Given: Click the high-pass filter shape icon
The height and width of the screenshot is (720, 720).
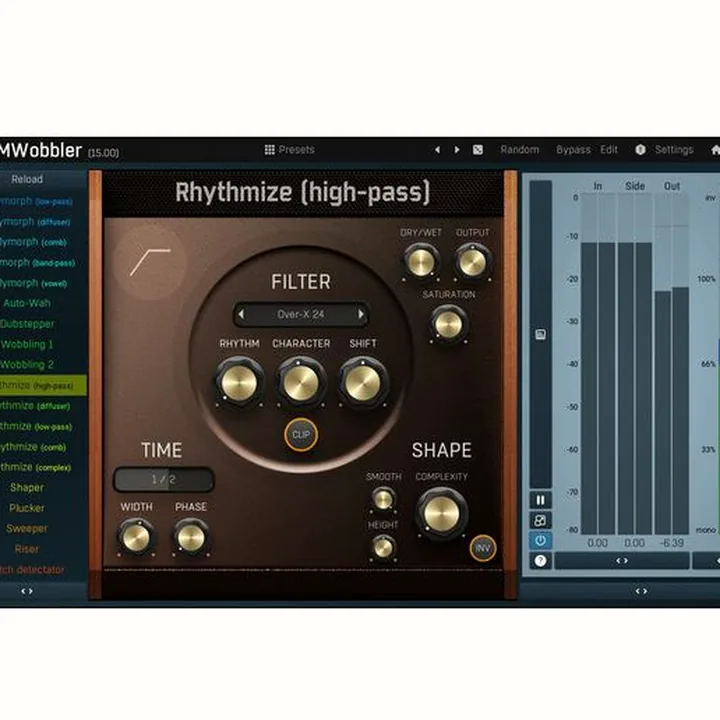Looking at the screenshot, I should (150, 262).
